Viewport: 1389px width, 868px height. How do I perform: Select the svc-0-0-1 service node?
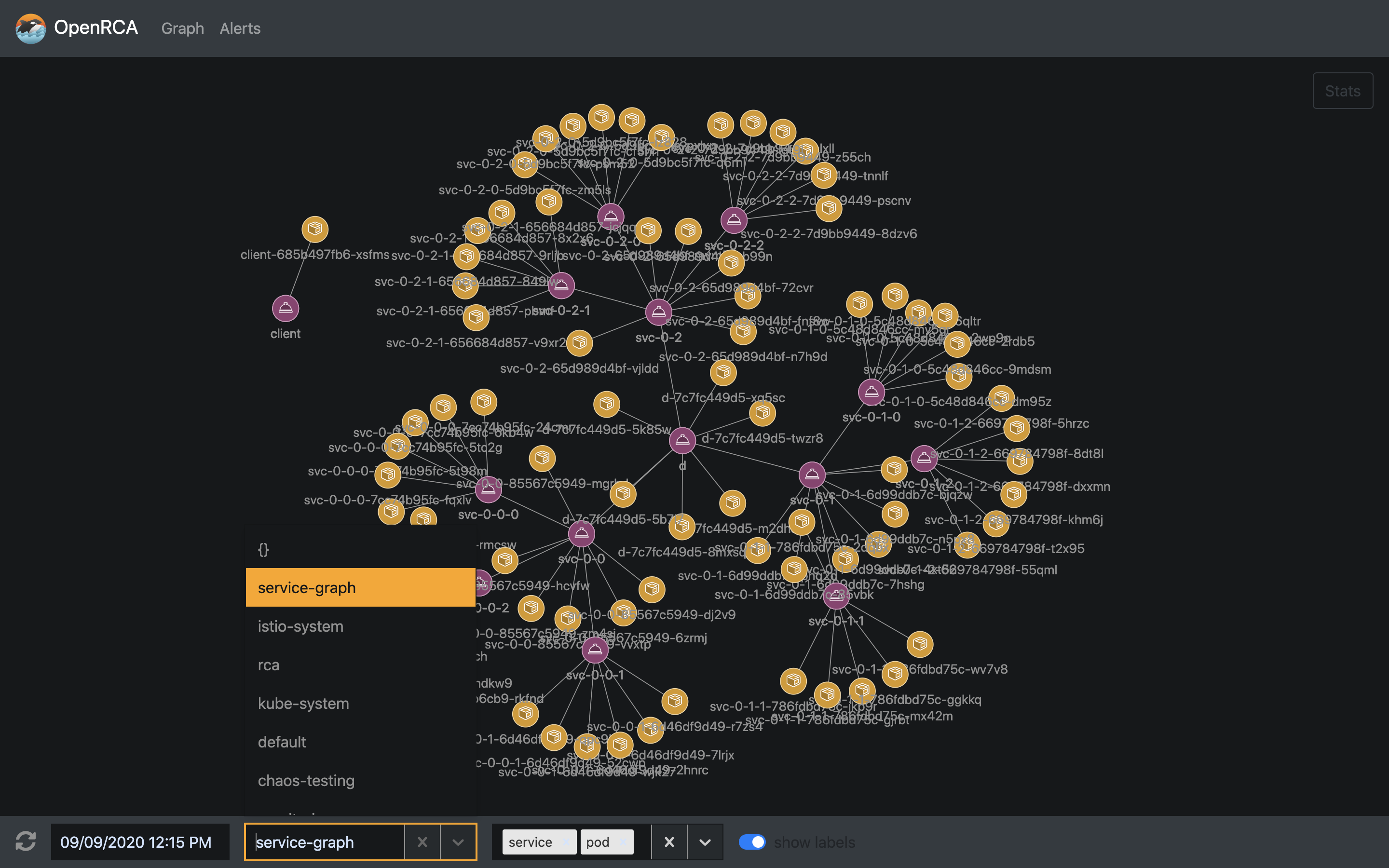[x=595, y=651]
